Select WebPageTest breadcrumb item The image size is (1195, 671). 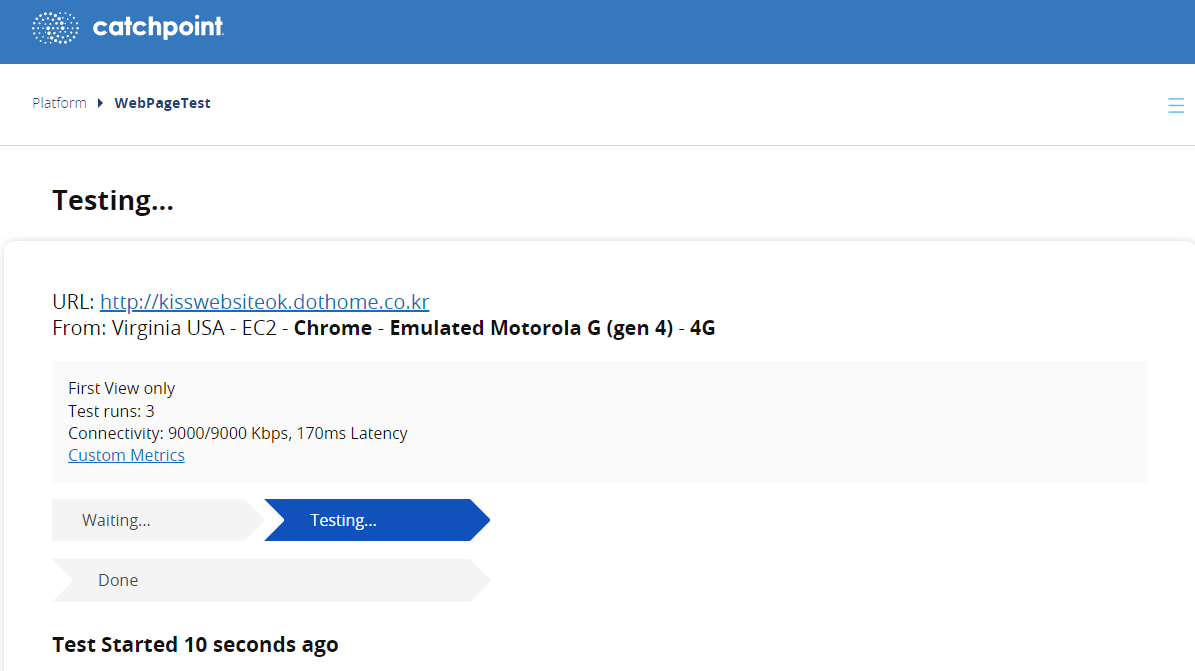click(162, 103)
